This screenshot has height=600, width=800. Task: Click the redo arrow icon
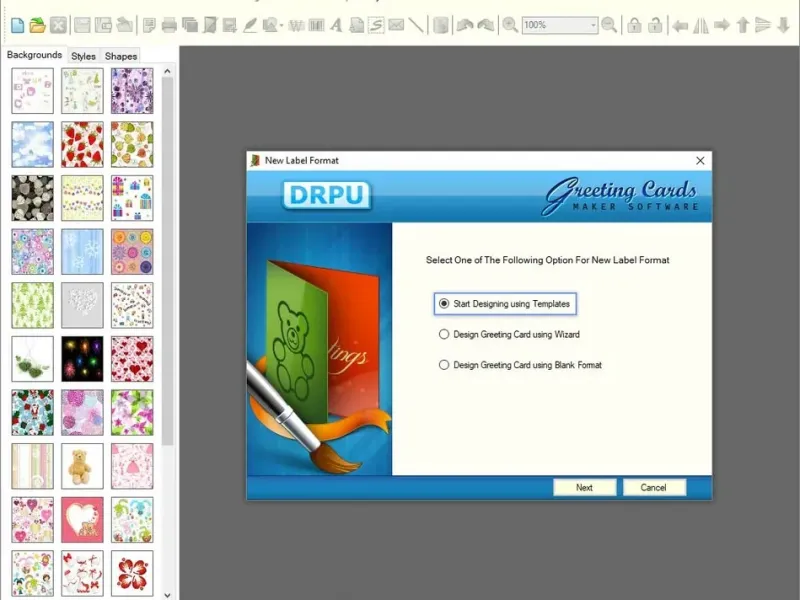click(x=486, y=24)
